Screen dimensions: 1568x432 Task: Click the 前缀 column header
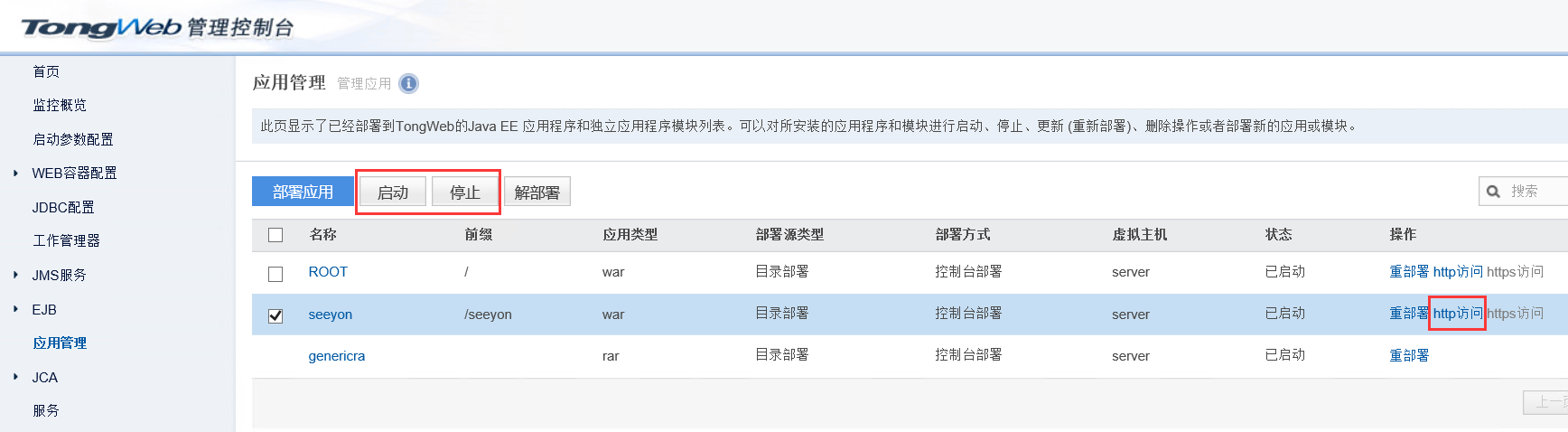(479, 234)
